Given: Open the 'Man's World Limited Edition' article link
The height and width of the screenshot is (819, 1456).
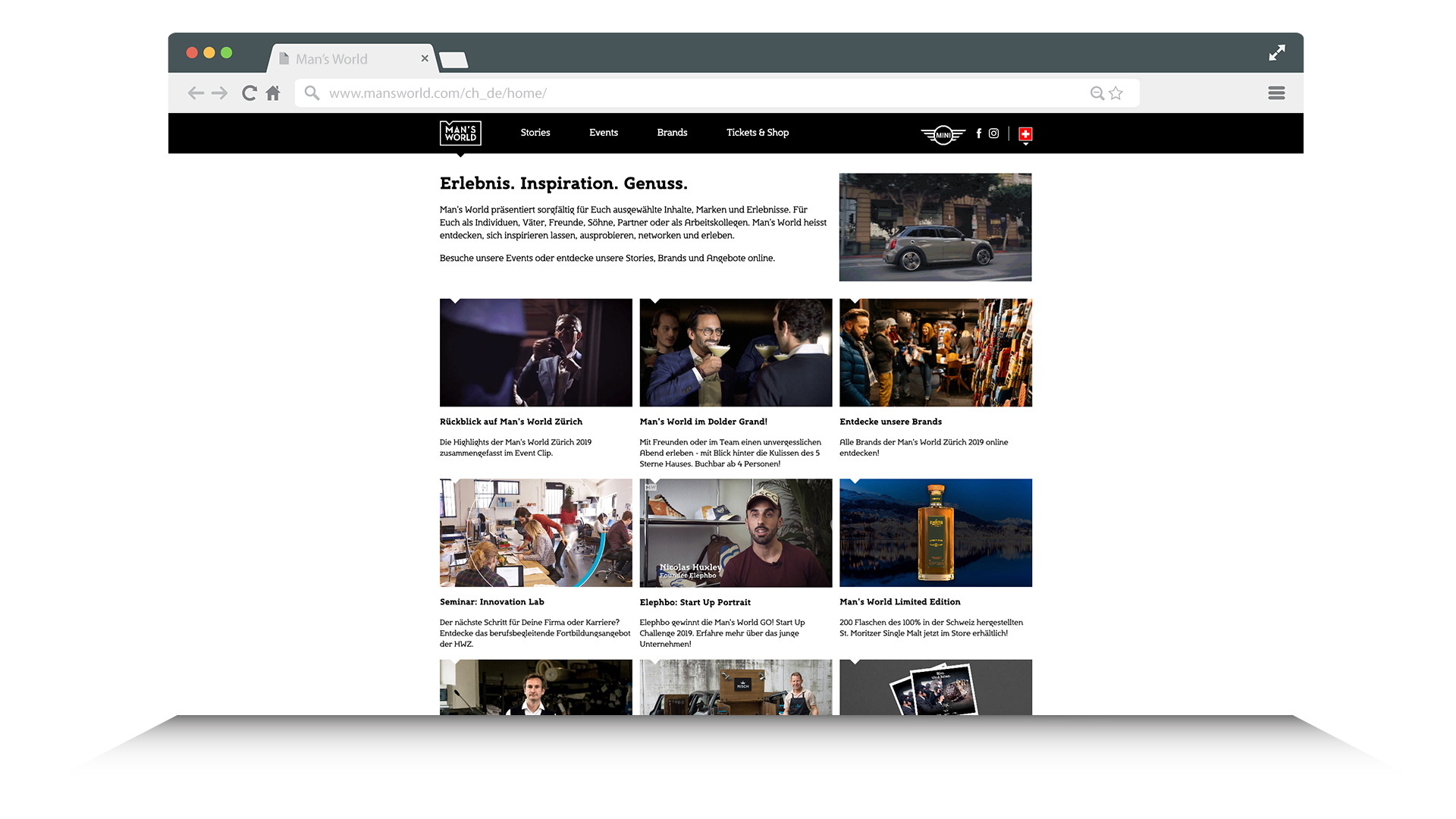Looking at the screenshot, I should click(x=899, y=602).
